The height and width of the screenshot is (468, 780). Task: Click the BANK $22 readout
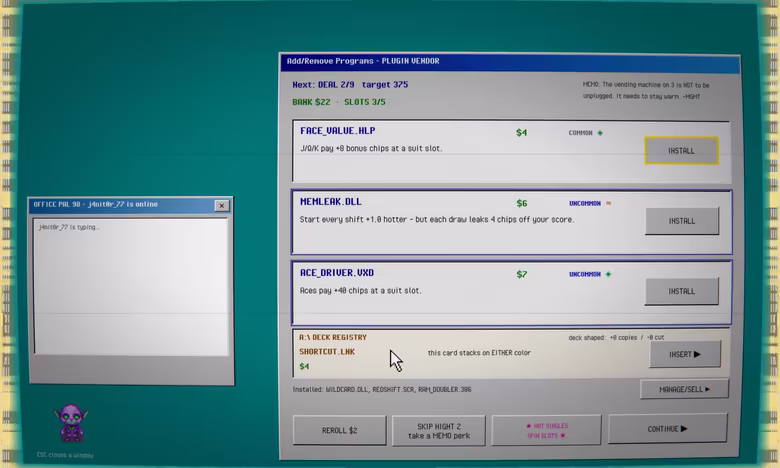[311, 102]
